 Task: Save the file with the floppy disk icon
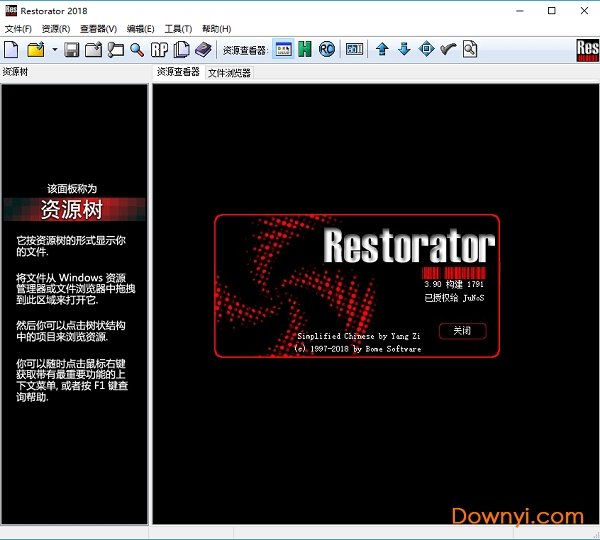[71, 49]
